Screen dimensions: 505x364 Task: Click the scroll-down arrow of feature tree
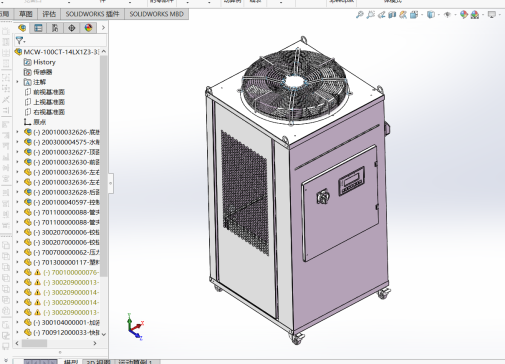(x=104, y=334)
